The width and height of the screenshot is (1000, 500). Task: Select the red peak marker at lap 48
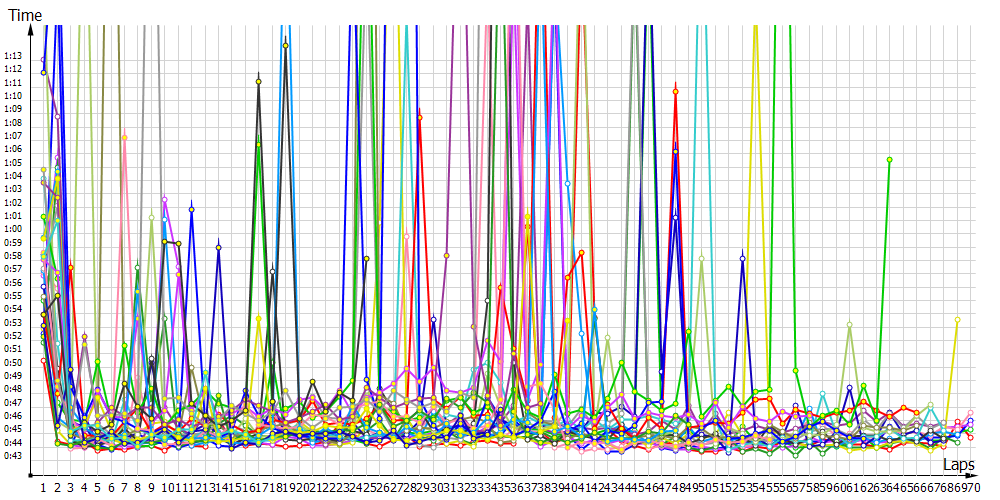[x=676, y=92]
